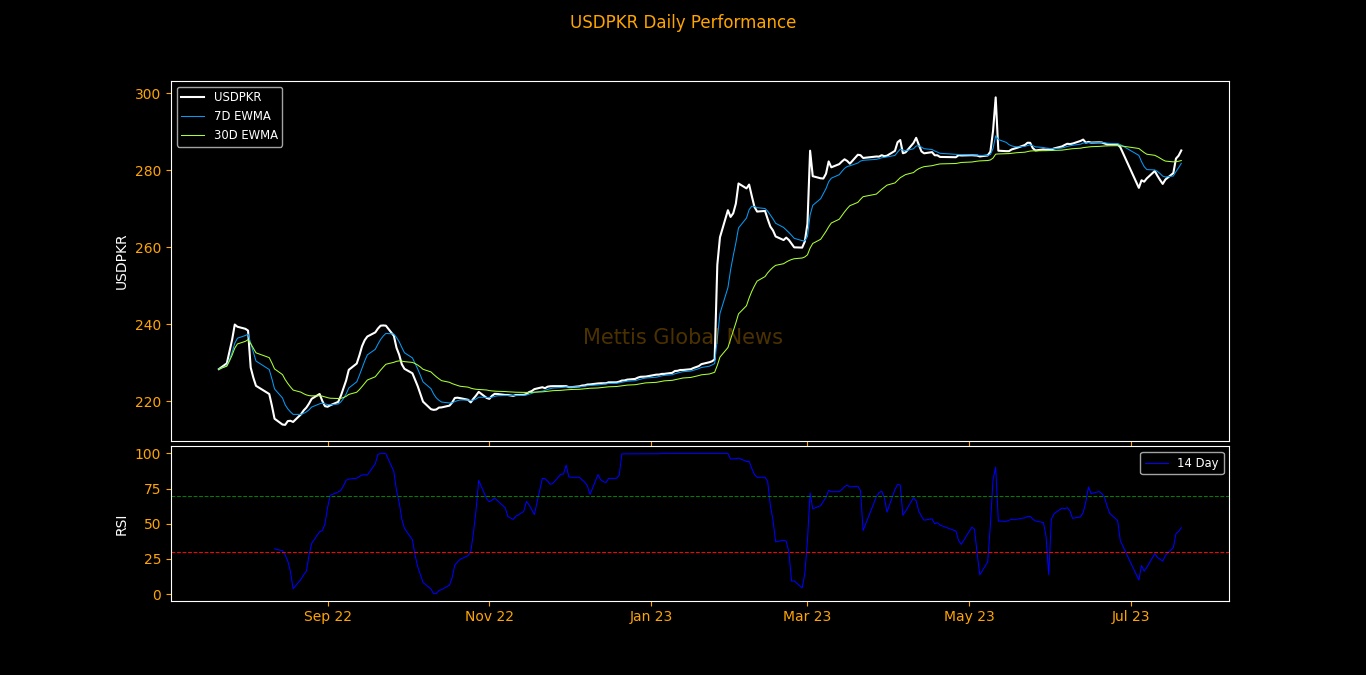Click the 300 price axis tick label
Image resolution: width=1366 pixels, height=675 pixels.
click(148, 94)
